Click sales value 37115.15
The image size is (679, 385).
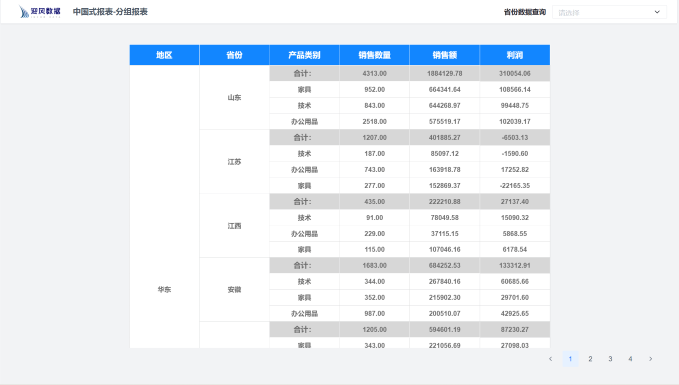click(445, 234)
